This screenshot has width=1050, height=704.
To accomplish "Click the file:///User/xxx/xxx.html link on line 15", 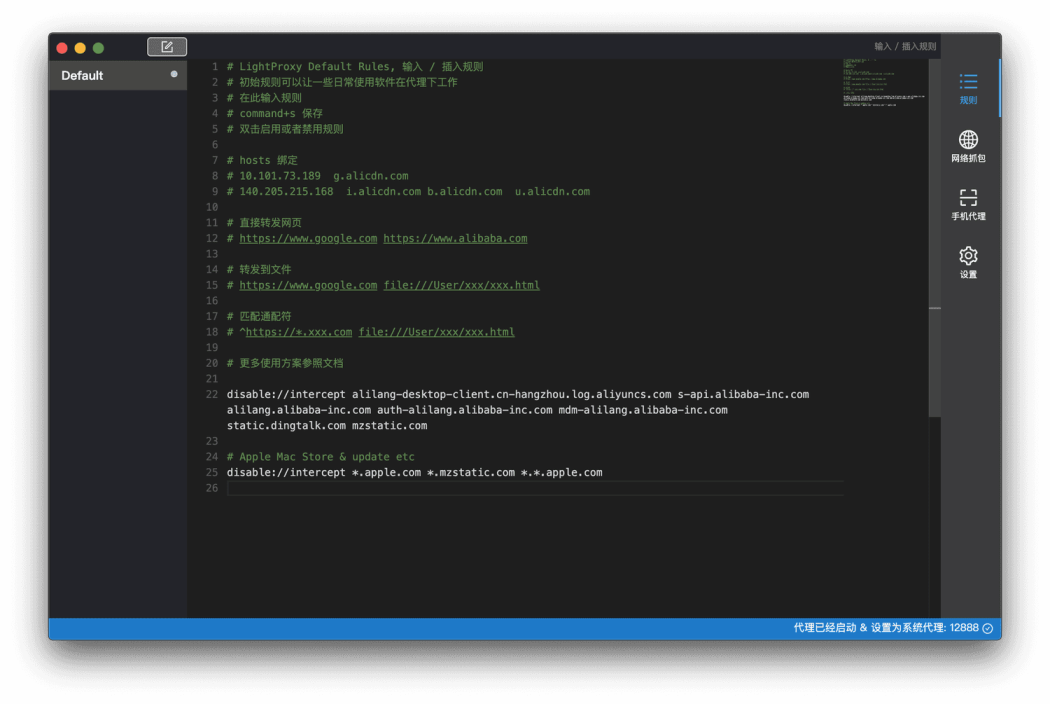I will (462, 285).
